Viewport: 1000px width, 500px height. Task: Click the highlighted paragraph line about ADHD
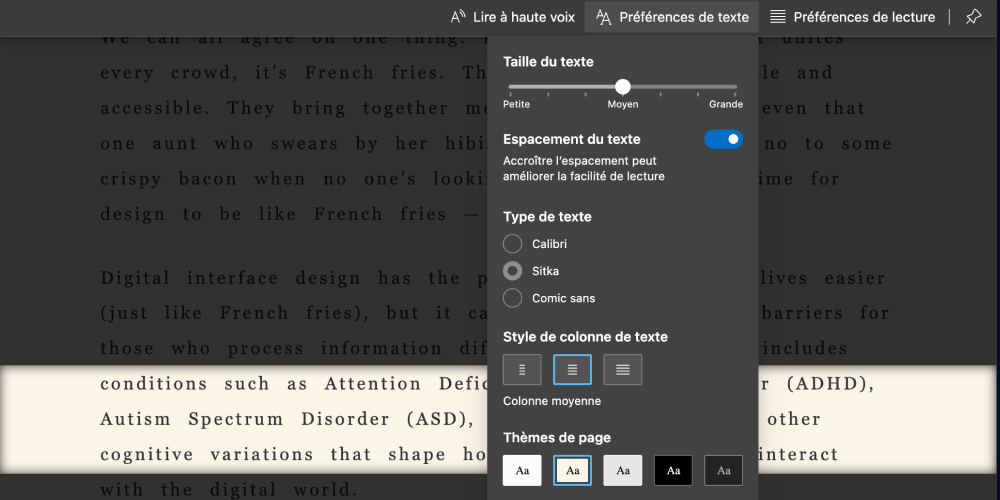(300, 384)
